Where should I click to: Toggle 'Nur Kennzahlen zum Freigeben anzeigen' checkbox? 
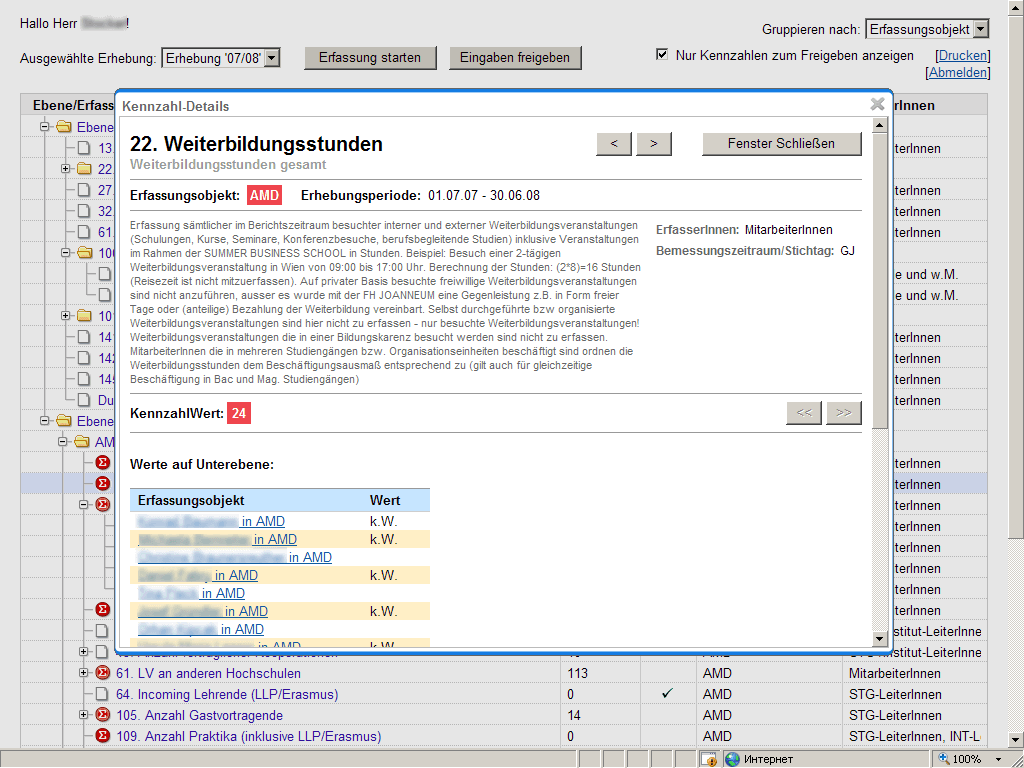(662, 55)
